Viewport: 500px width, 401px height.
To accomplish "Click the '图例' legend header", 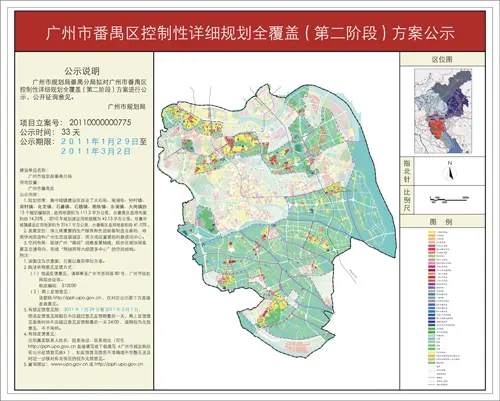I will coord(442,222).
